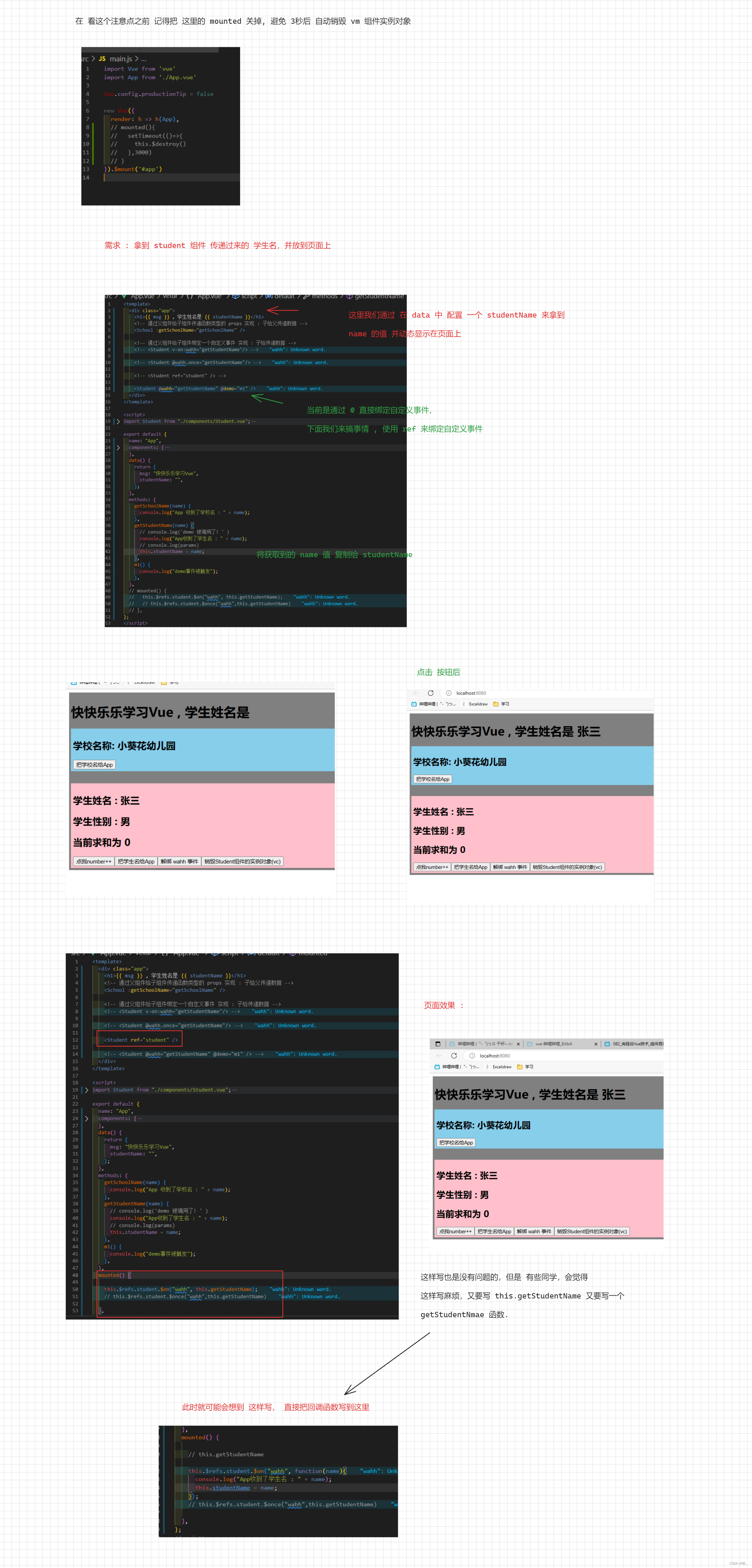Image resolution: width=752 pixels, height=1568 pixels.
Task: Click 把学生名给App on page below 点击 按钮后
Action: pos(471,867)
